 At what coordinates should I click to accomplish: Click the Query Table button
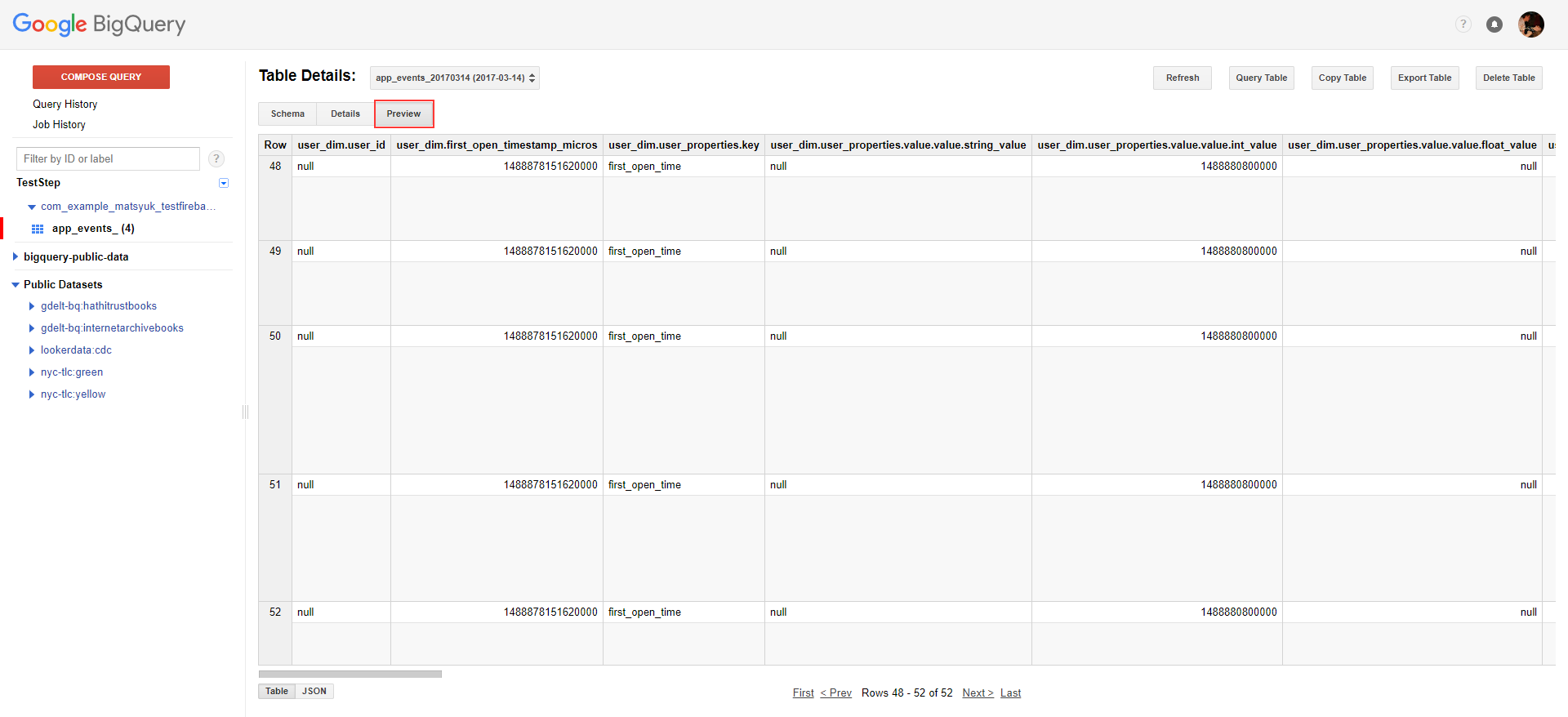[x=1261, y=78]
